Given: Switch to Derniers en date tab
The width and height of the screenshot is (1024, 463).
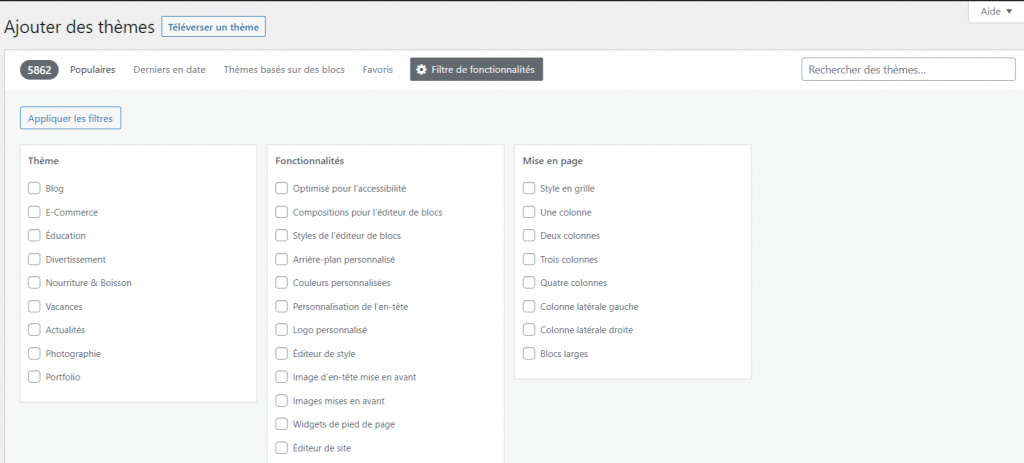Looking at the screenshot, I should pos(169,69).
